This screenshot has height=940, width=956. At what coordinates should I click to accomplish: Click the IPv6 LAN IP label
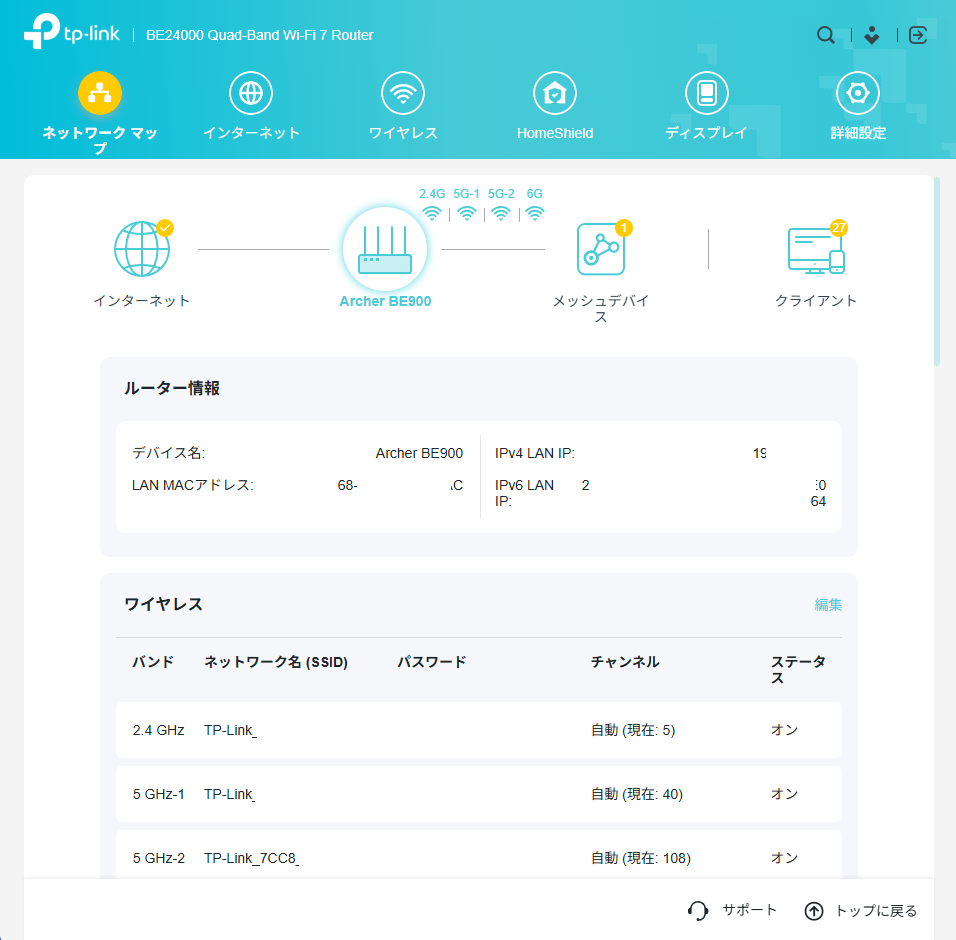tap(524, 493)
